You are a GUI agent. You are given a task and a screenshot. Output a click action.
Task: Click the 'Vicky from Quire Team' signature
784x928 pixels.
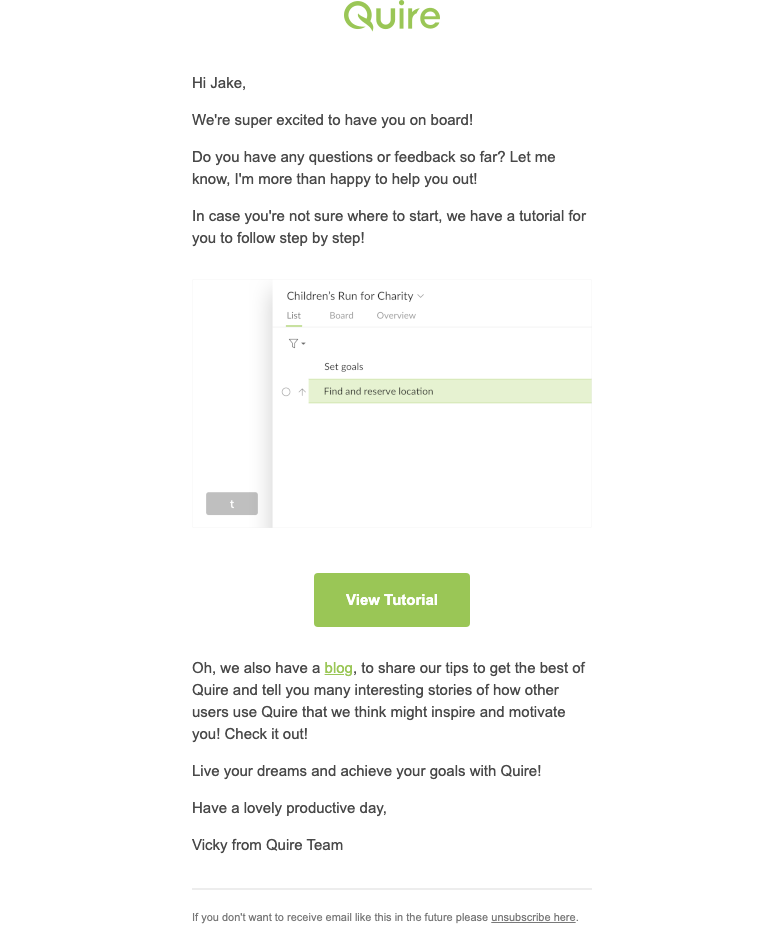coord(267,845)
